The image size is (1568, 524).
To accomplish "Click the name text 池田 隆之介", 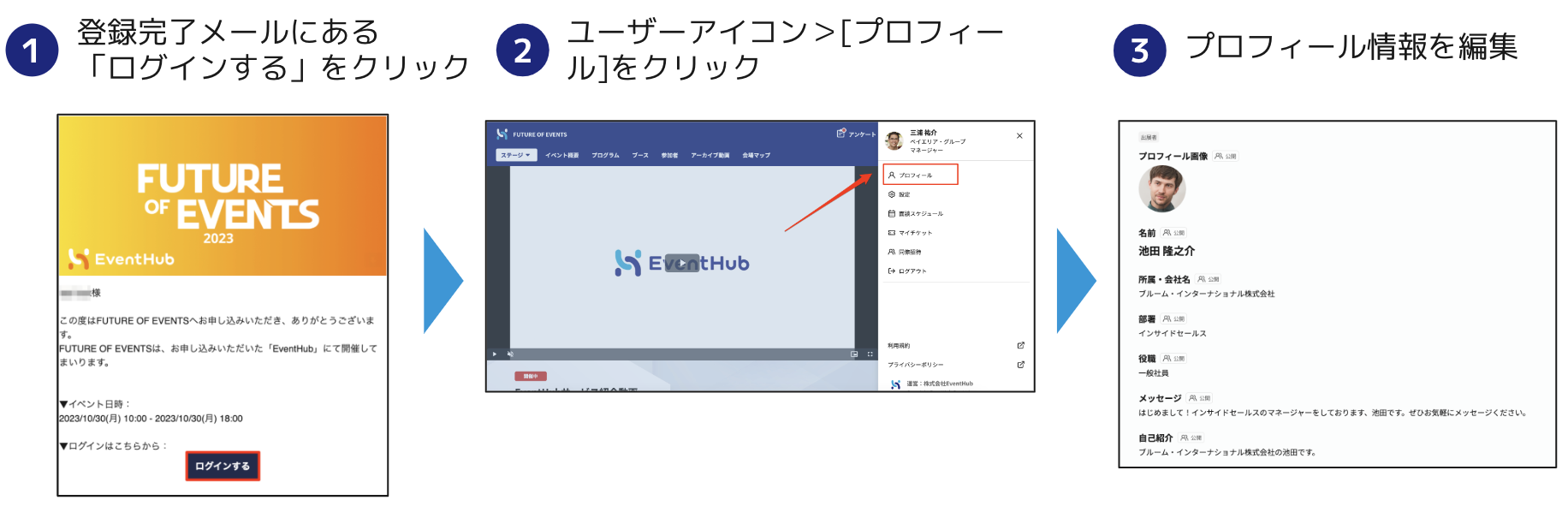I will 1167,251.
